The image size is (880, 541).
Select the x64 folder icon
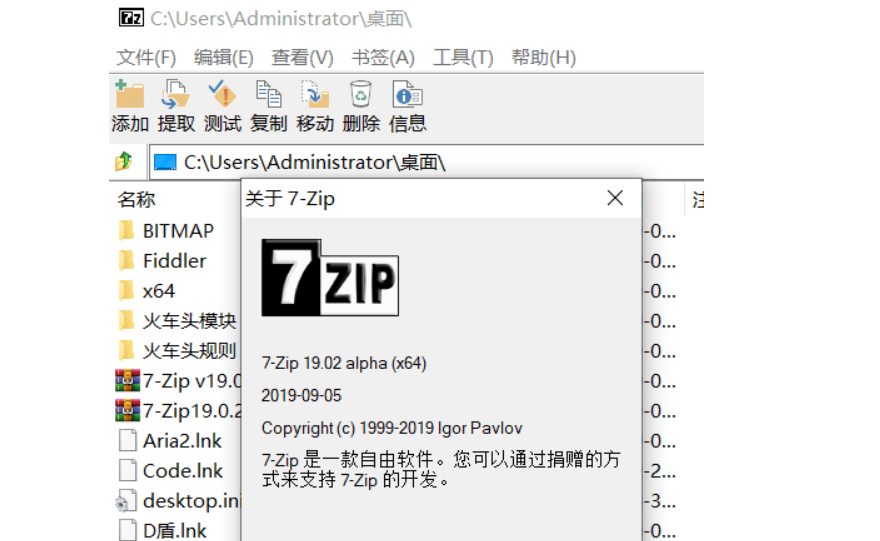click(x=127, y=290)
